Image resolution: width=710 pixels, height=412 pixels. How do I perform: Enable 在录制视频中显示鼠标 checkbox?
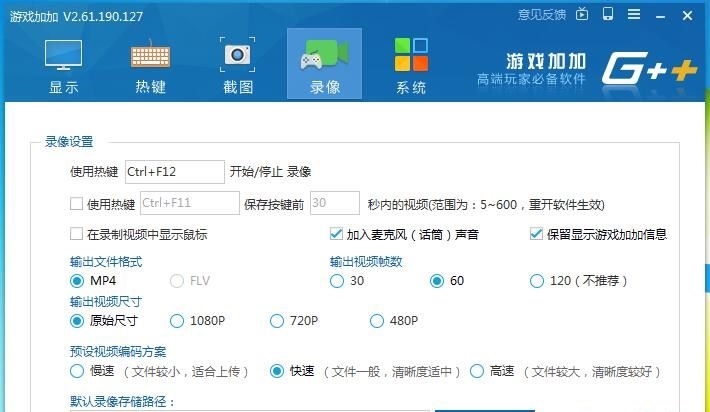click(77, 234)
